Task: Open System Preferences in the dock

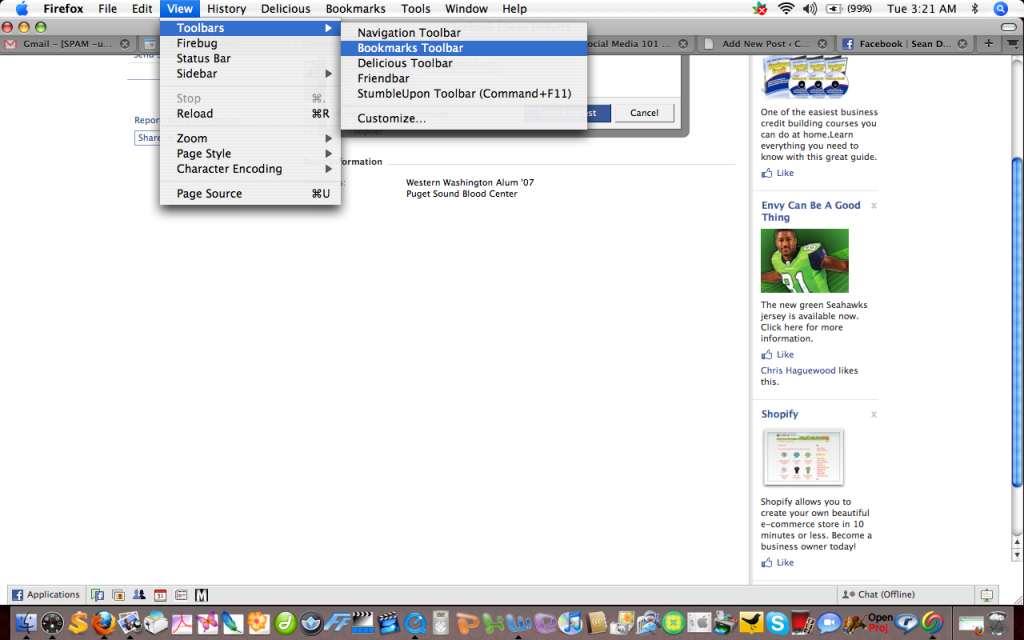Action: click(699, 624)
